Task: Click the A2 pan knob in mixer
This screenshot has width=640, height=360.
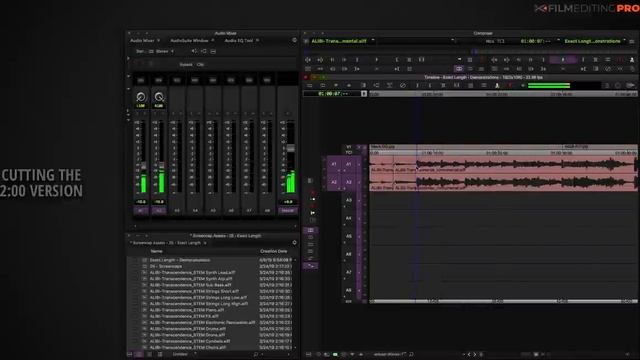Action: [159, 97]
